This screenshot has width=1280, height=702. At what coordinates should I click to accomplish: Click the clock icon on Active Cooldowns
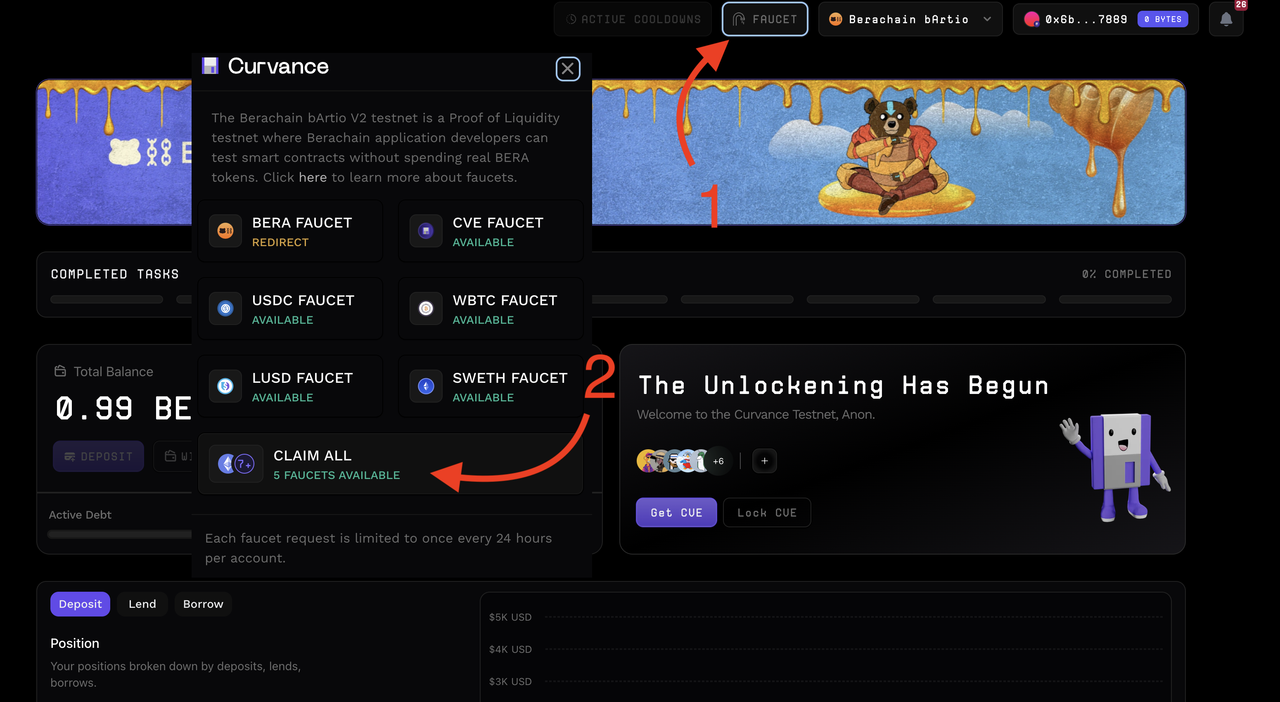572,19
